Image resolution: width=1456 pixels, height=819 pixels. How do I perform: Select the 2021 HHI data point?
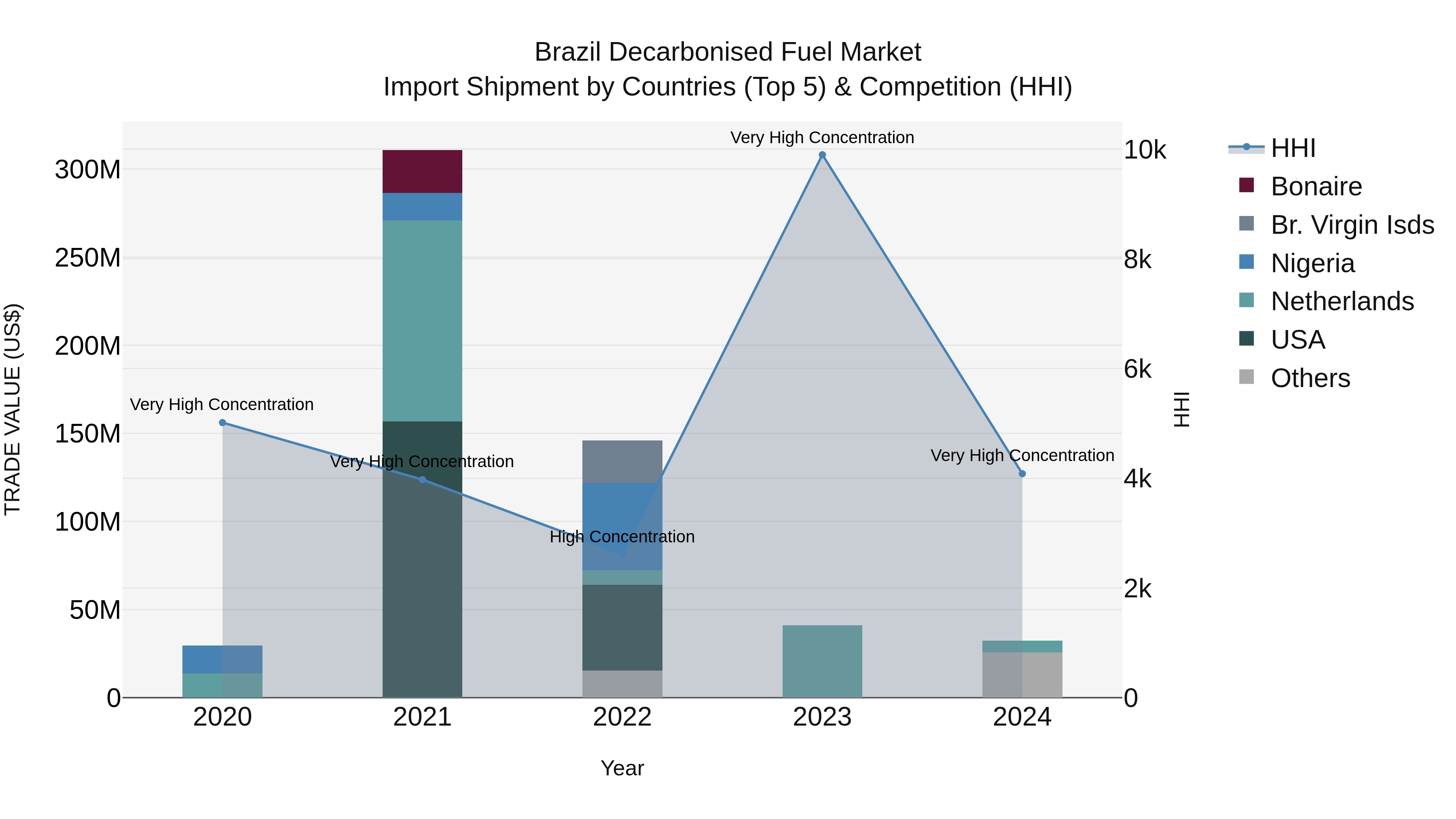click(422, 480)
